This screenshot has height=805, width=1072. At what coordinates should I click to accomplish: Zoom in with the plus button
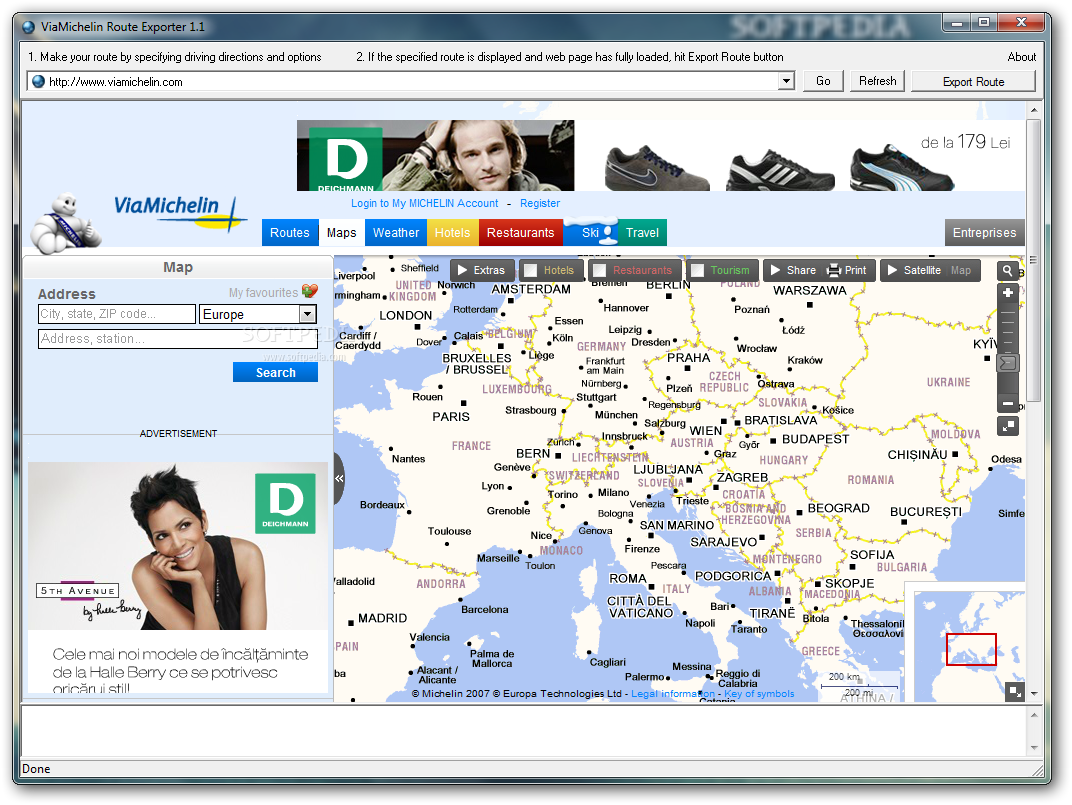coord(1008,293)
